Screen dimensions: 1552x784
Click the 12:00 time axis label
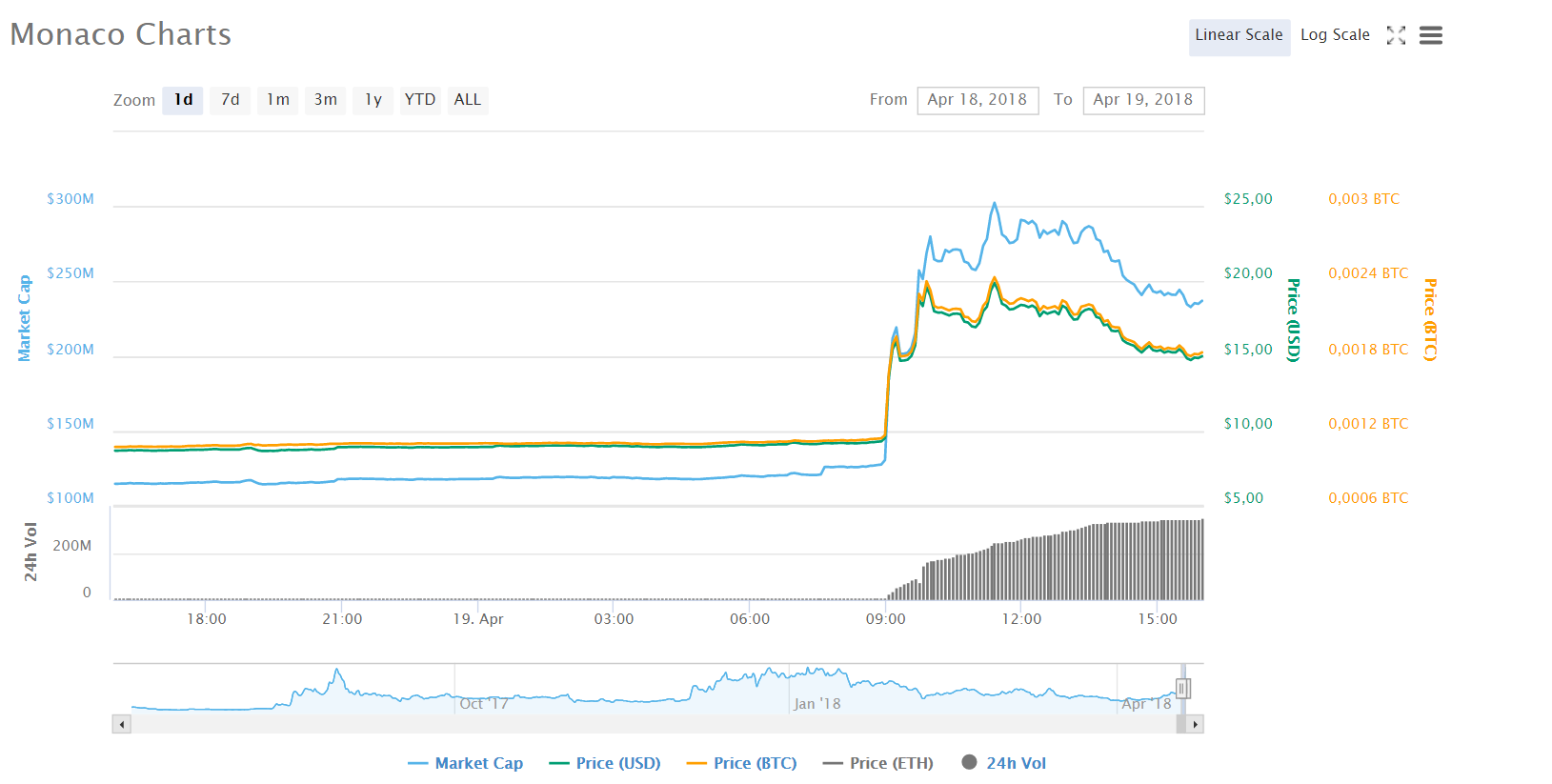click(1022, 619)
